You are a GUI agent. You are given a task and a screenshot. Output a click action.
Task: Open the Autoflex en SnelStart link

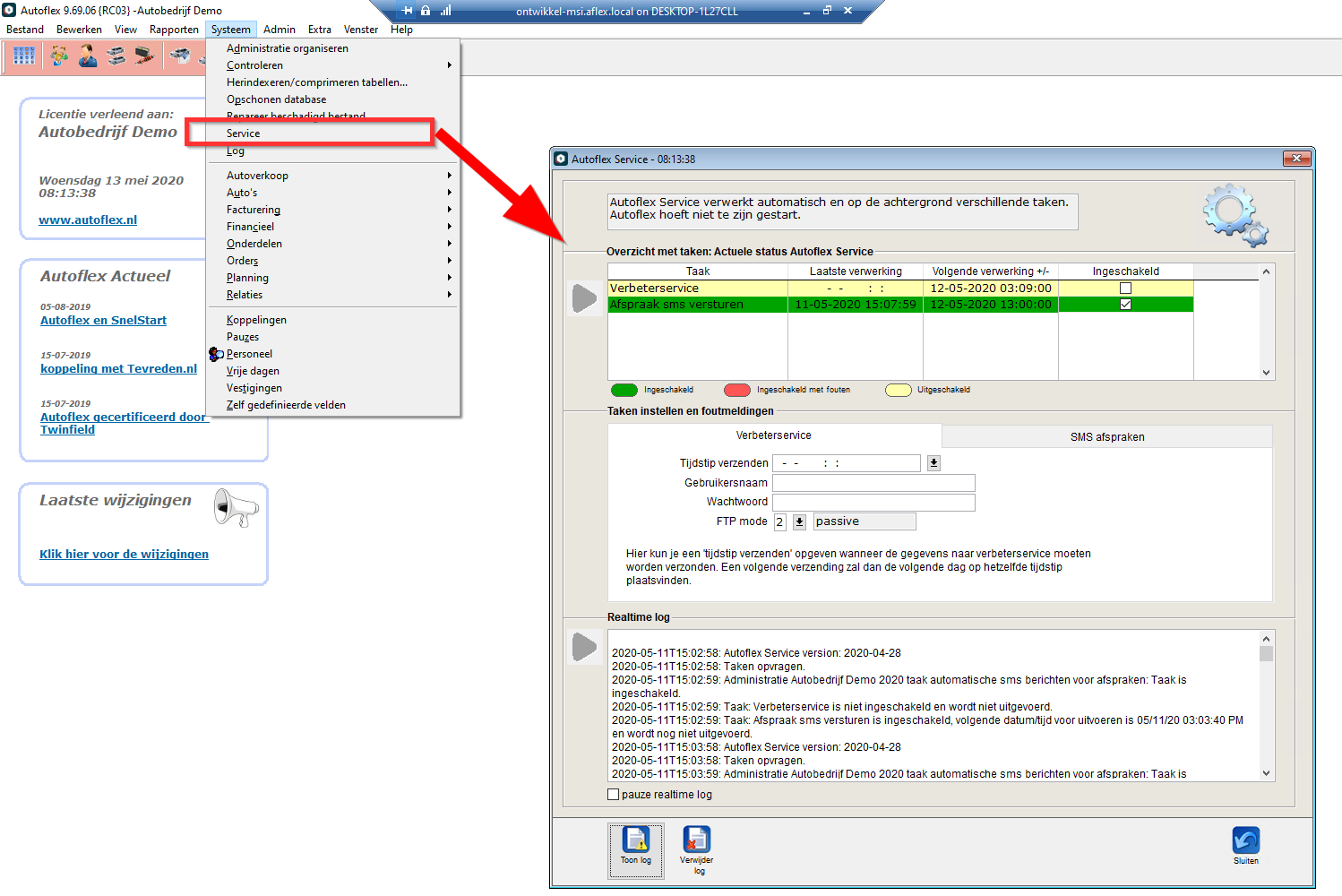(103, 320)
